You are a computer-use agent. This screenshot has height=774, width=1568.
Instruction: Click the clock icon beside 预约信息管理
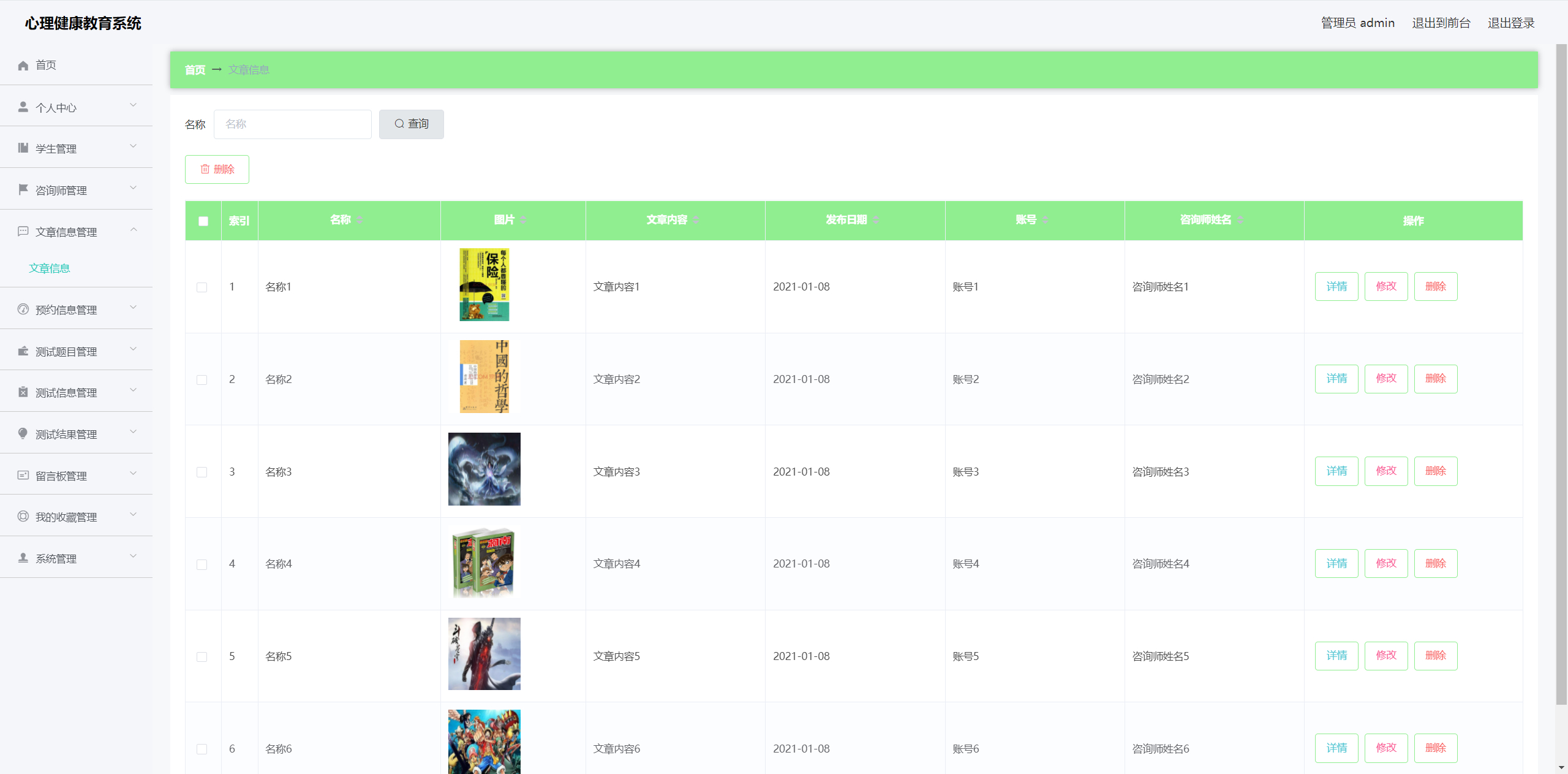tap(23, 309)
